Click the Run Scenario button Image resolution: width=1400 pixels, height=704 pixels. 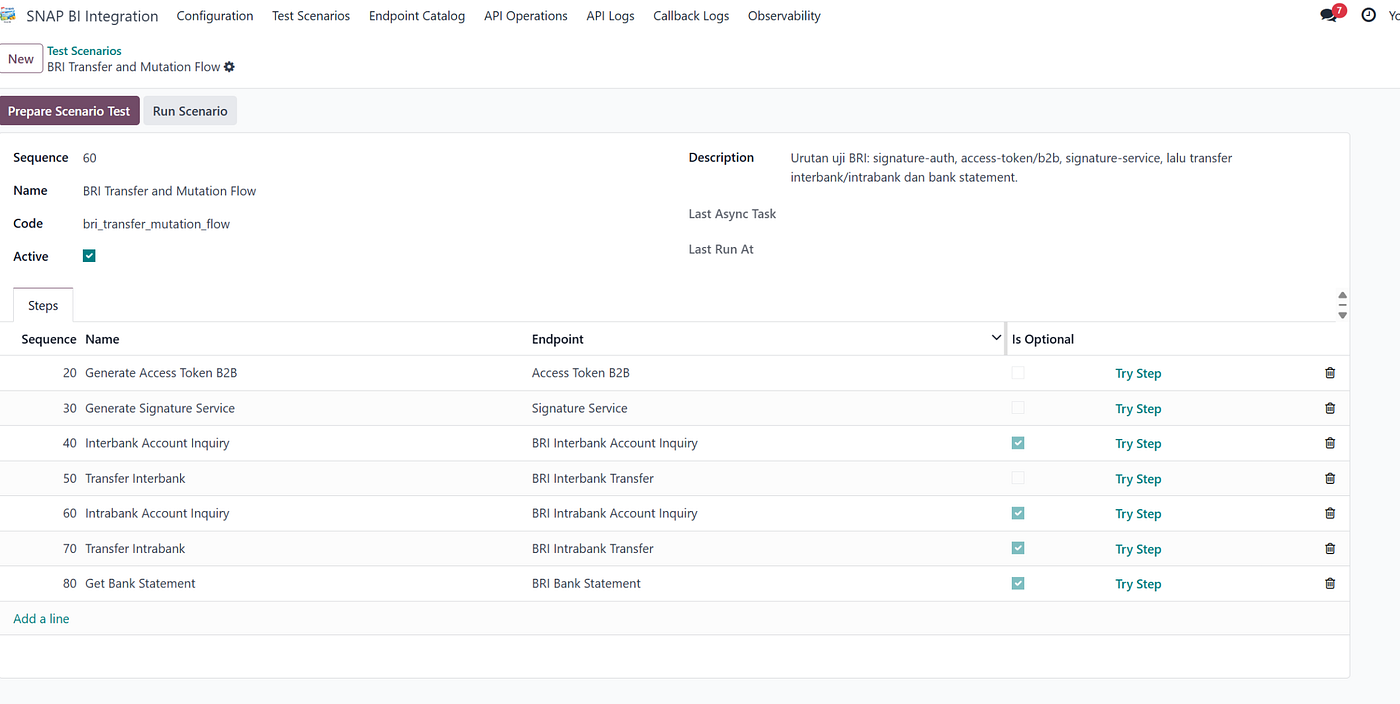click(190, 111)
